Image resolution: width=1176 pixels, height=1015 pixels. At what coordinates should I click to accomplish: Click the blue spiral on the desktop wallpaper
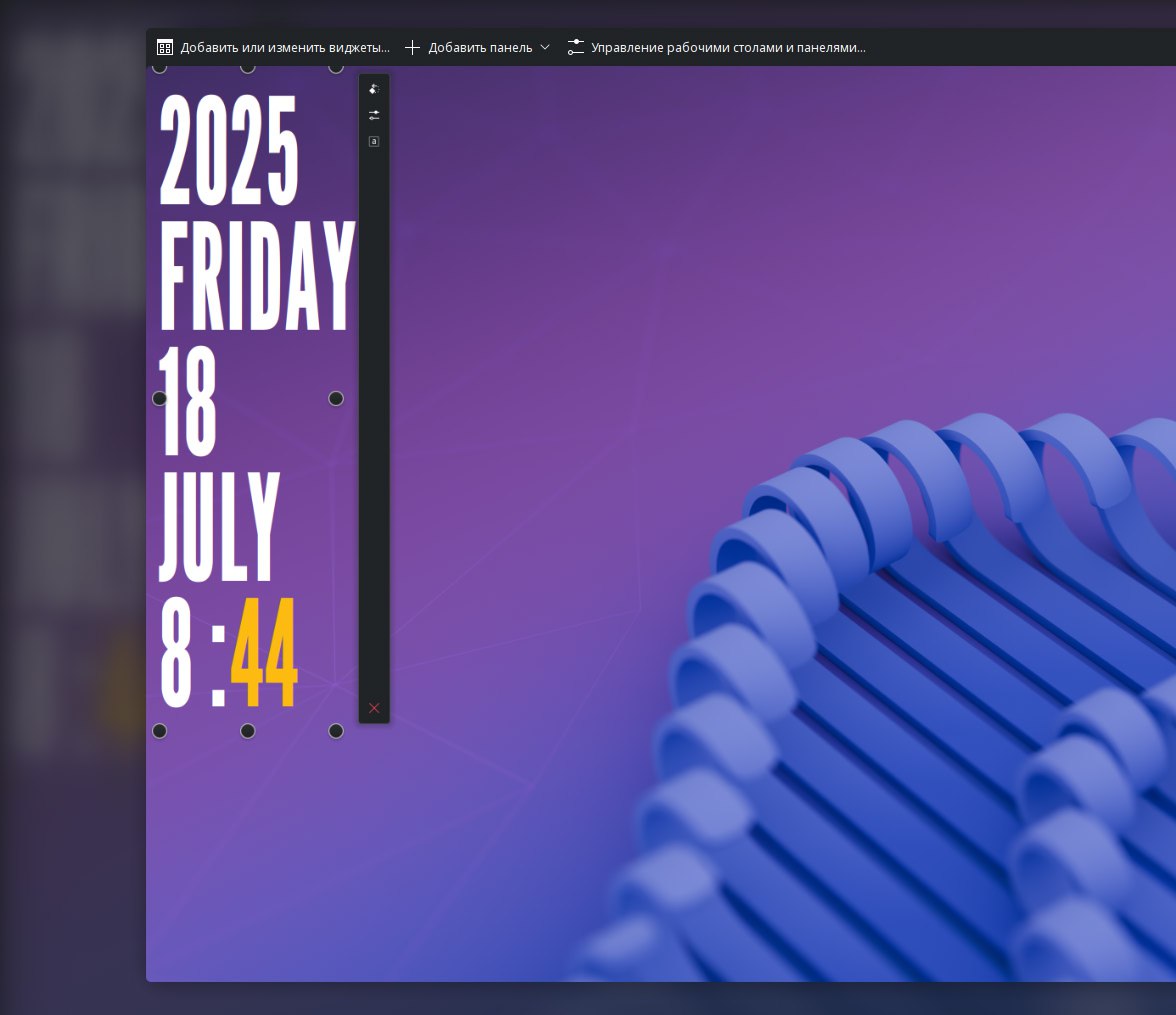click(900, 600)
